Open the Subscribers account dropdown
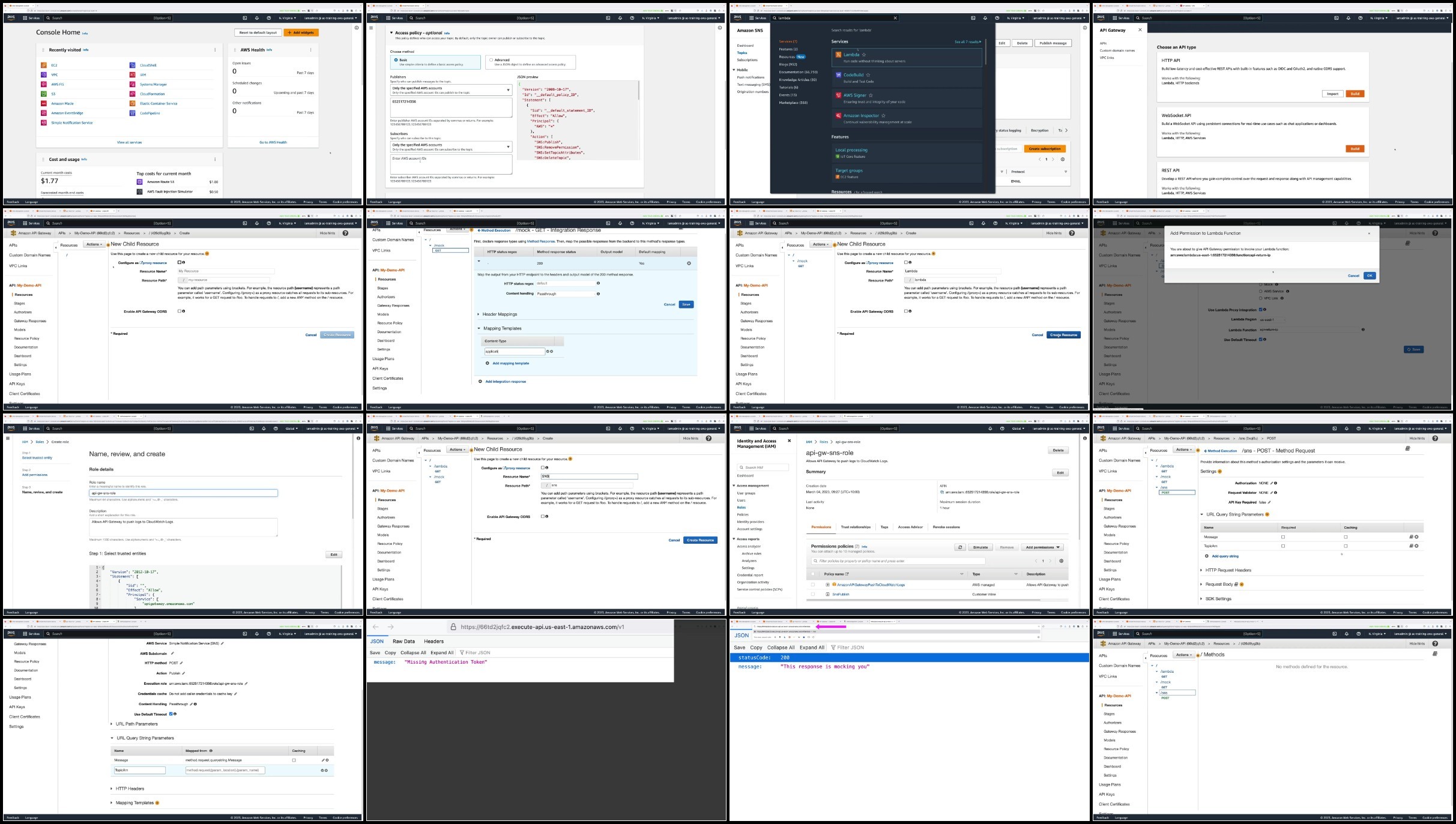 tap(451, 147)
